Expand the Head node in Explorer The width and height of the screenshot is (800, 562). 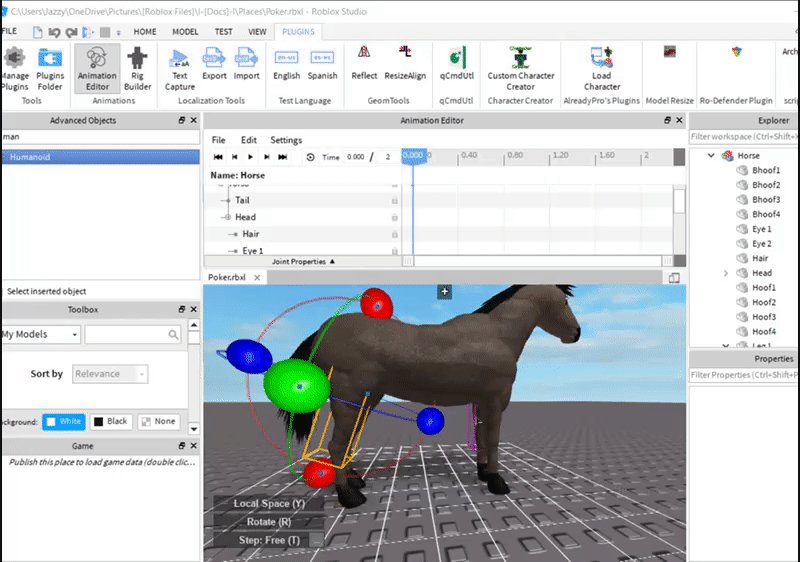726,273
